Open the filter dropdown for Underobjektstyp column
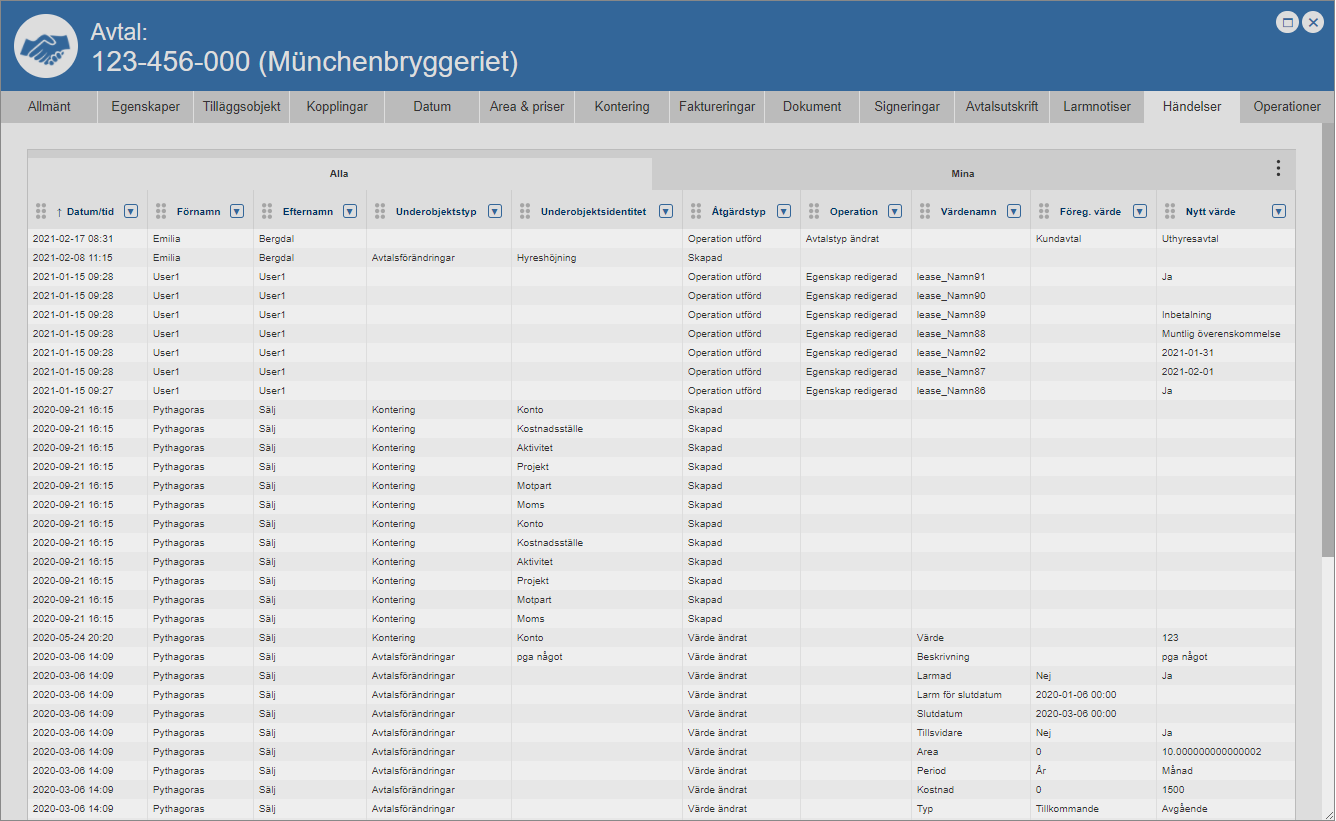 (494, 211)
